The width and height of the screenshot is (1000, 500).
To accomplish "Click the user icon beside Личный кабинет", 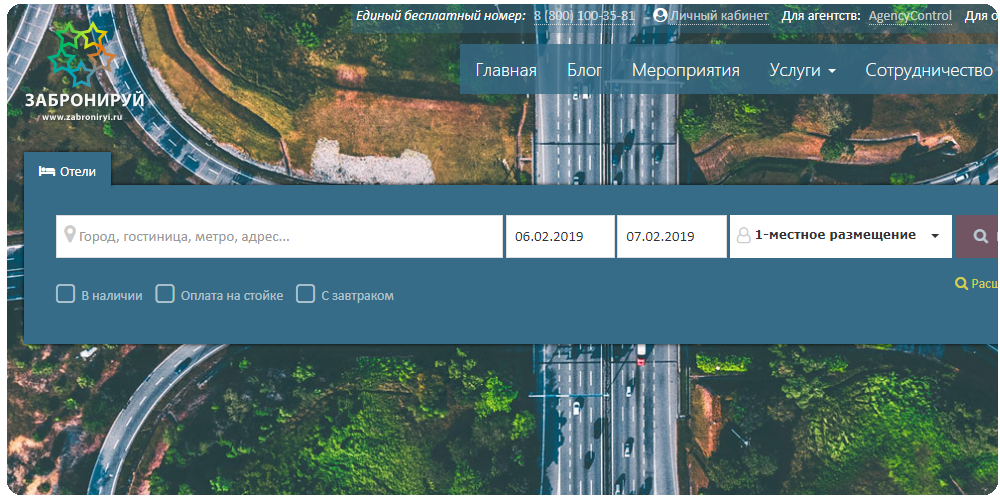I will point(660,15).
